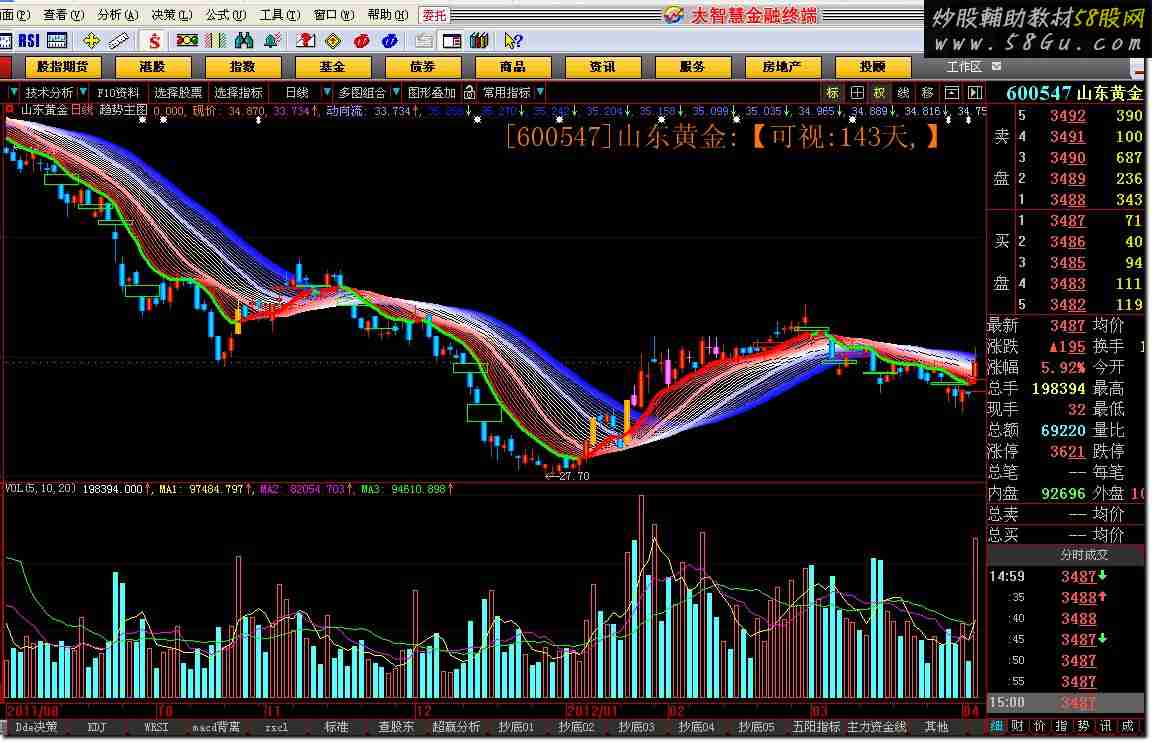1152x742 pixels.
Task: Open the 分析(A) menu
Action: tap(118, 14)
